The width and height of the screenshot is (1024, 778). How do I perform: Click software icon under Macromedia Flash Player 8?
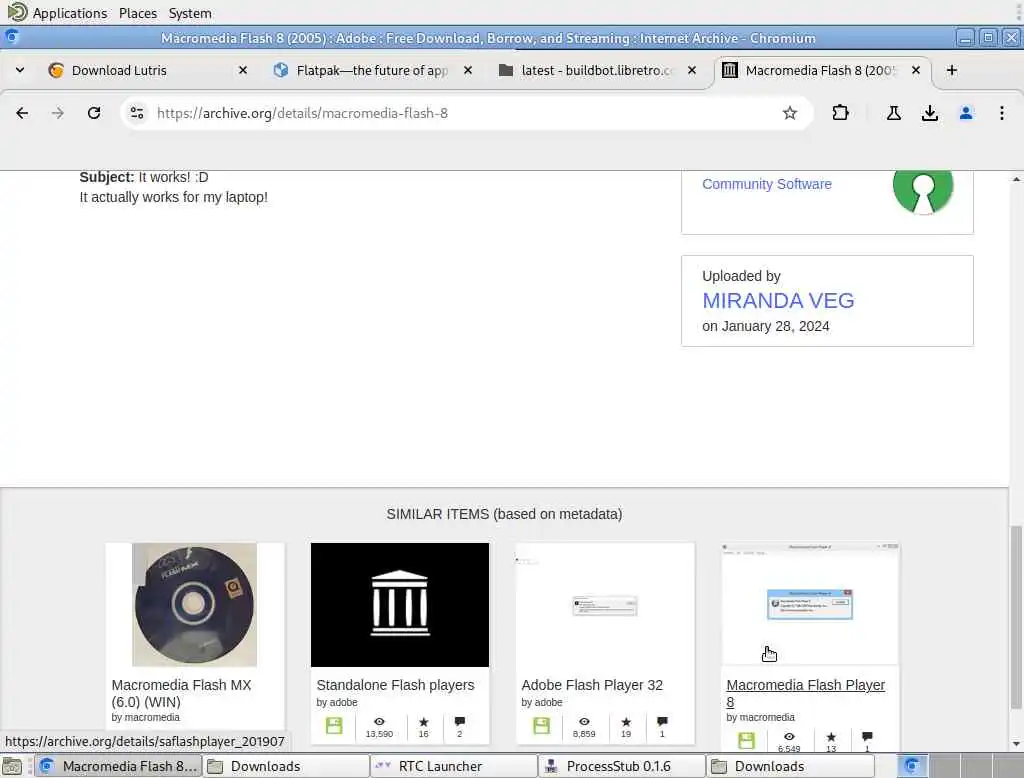click(x=746, y=741)
